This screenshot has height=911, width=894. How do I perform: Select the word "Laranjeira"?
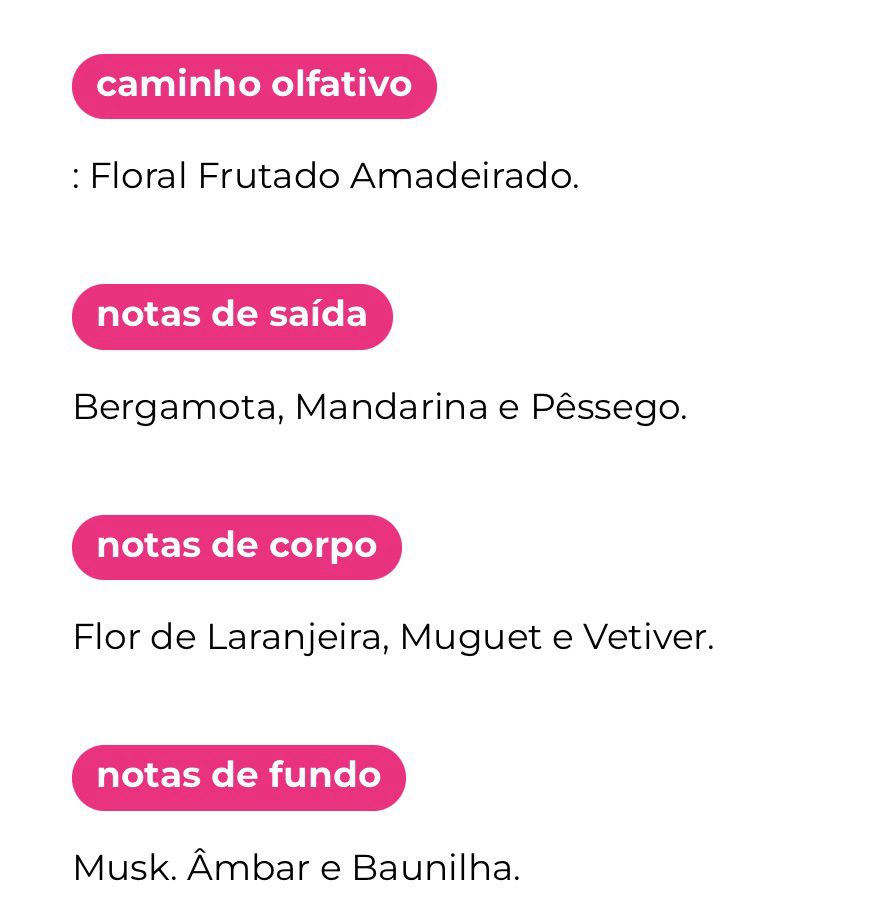[x=296, y=638]
